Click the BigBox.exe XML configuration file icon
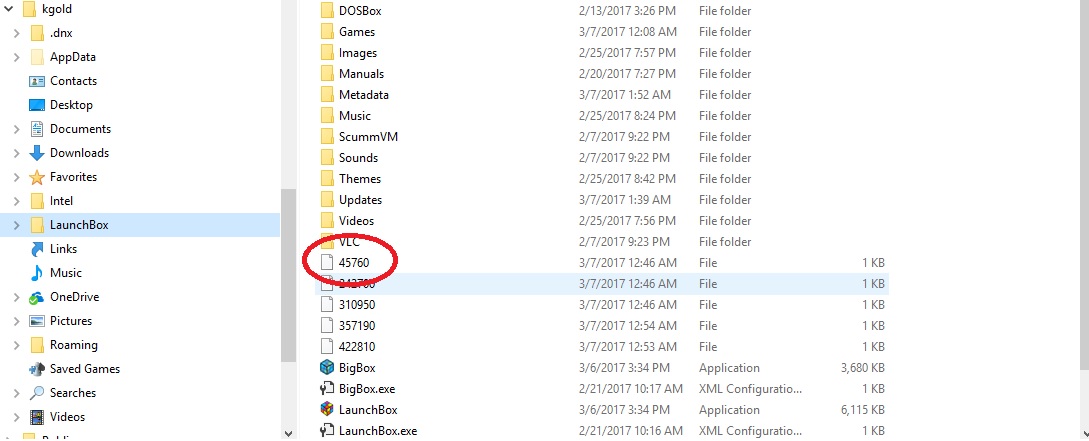The image size is (1089, 441). tap(327, 389)
